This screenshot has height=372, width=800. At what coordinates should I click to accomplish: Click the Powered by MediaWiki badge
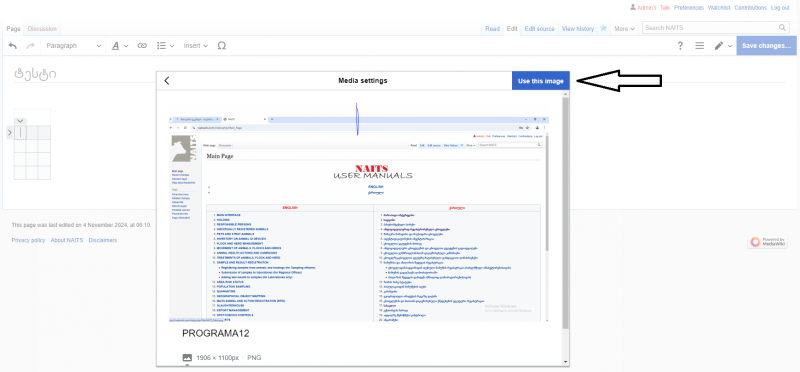point(768,242)
